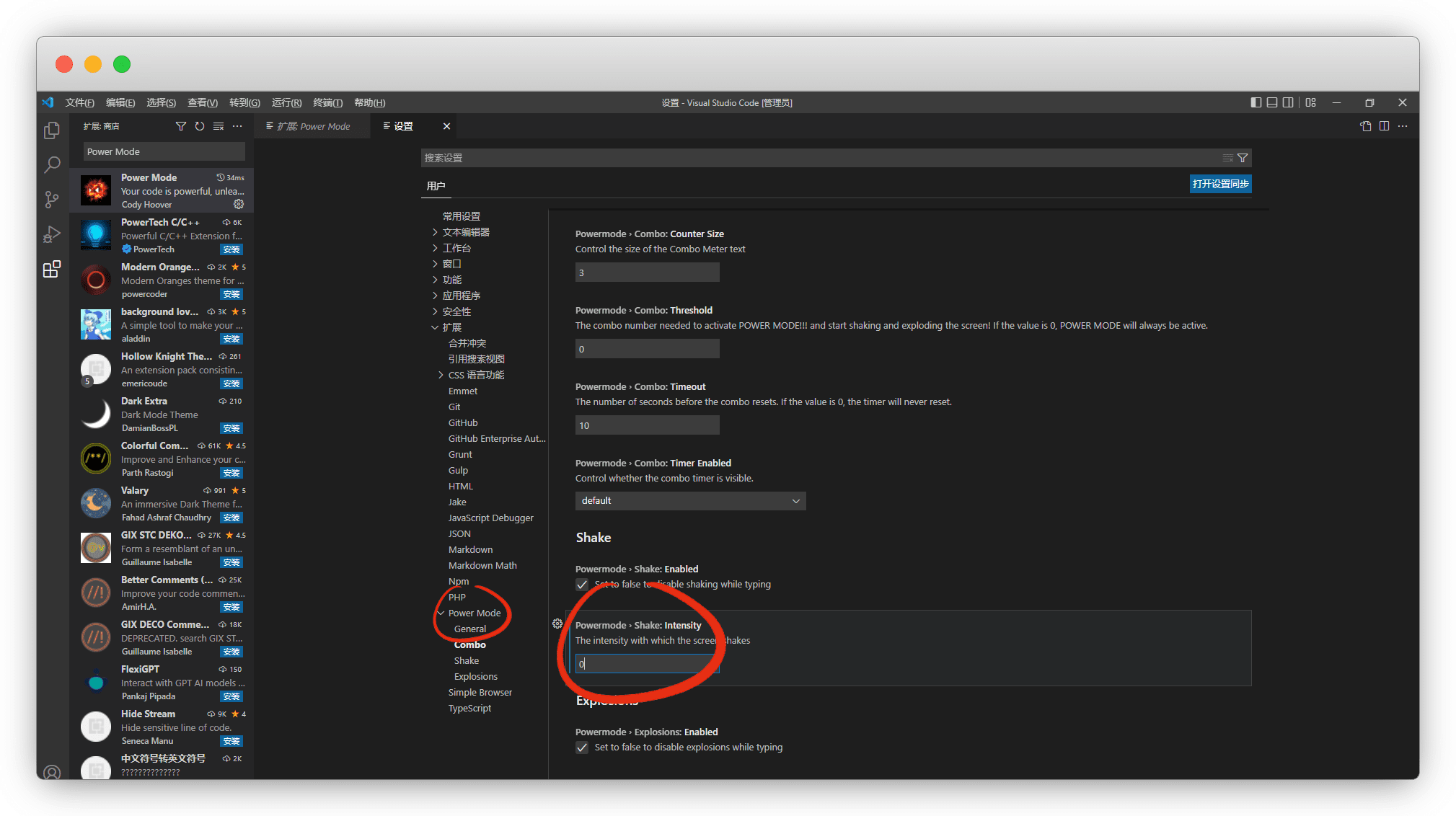Open the Search view icon
The image size is (1456, 816).
pos(52,165)
